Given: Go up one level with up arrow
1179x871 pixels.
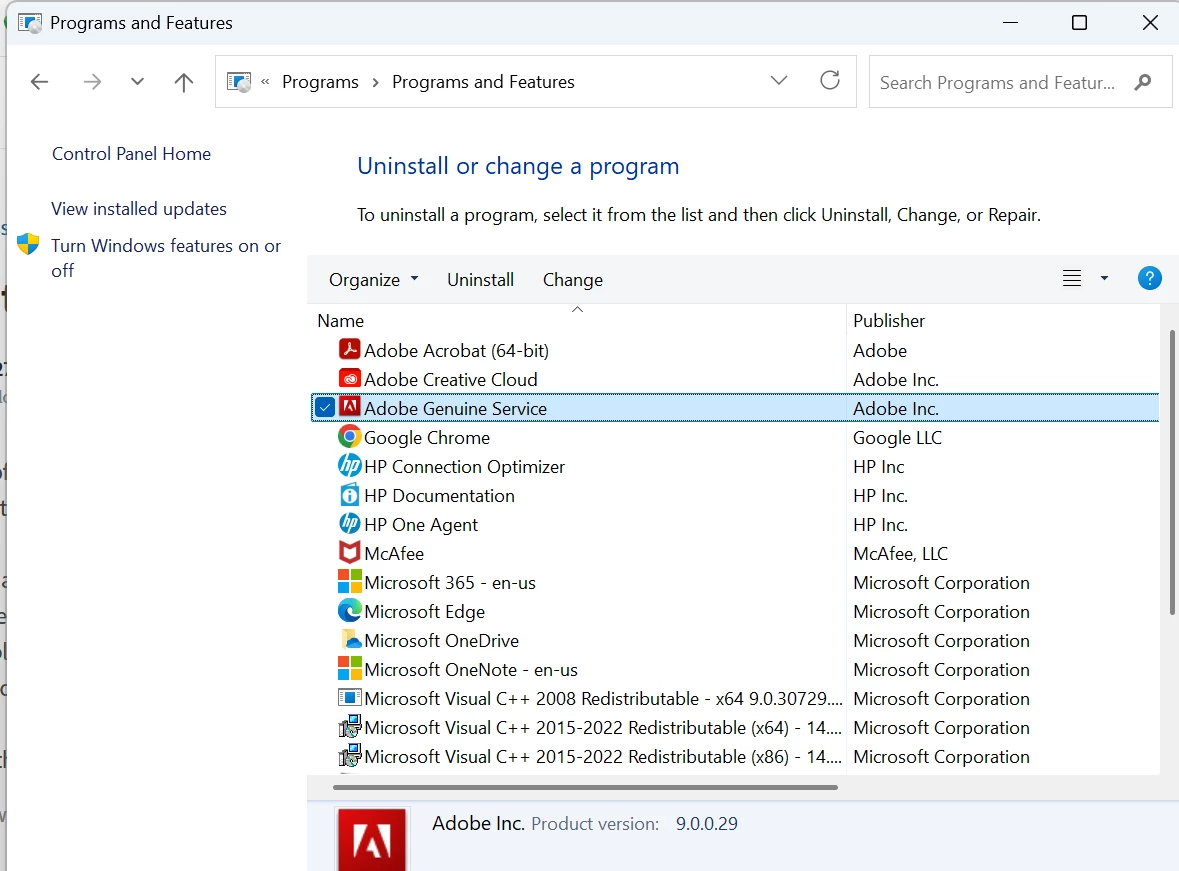Looking at the screenshot, I should [x=183, y=81].
